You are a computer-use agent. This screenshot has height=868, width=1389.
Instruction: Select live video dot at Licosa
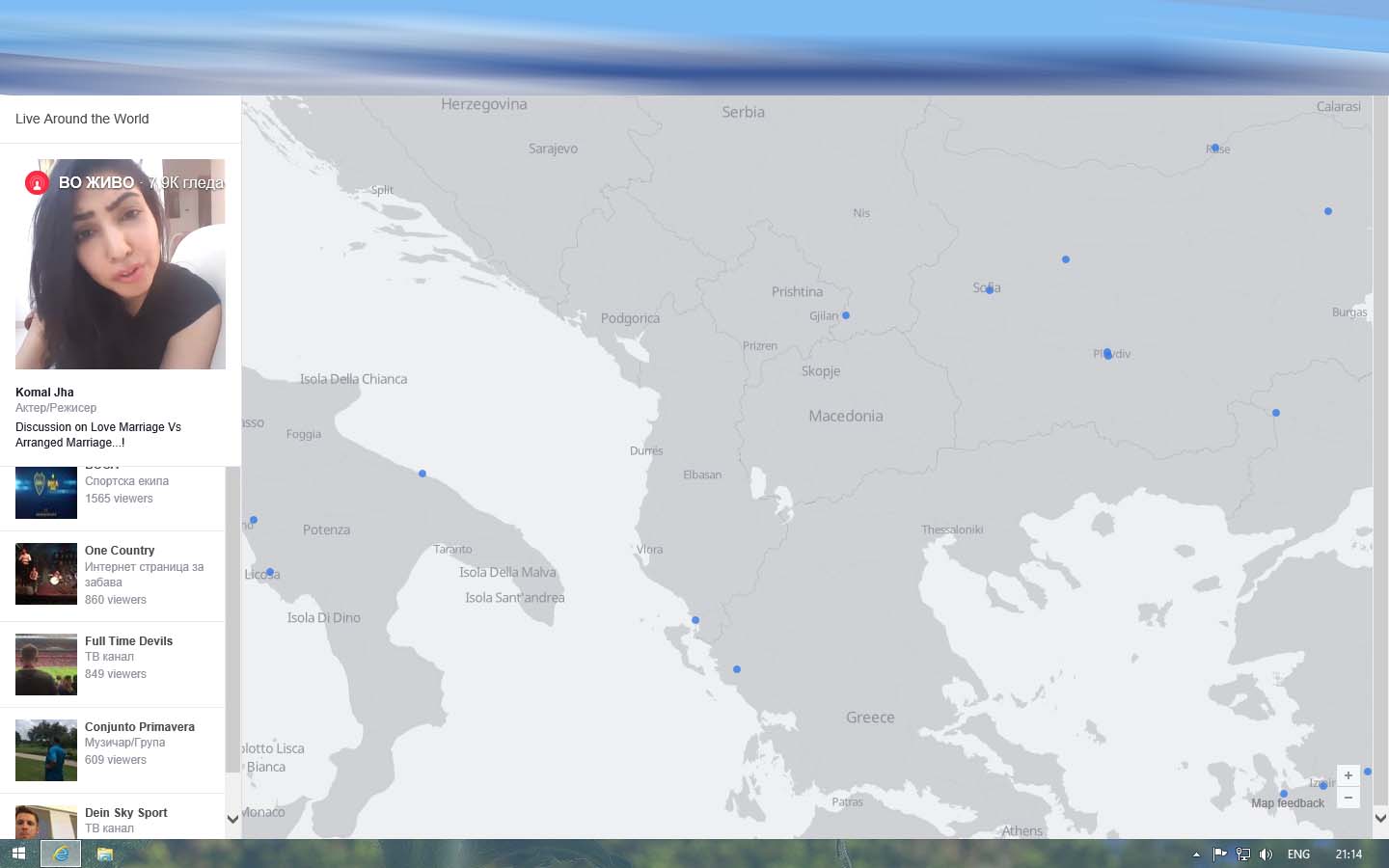pyautogui.click(x=270, y=572)
